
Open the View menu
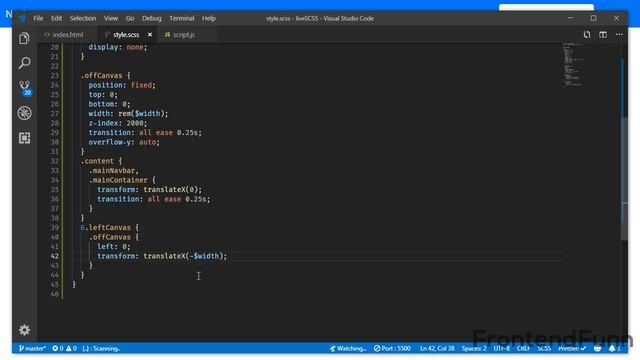[111, 18]
